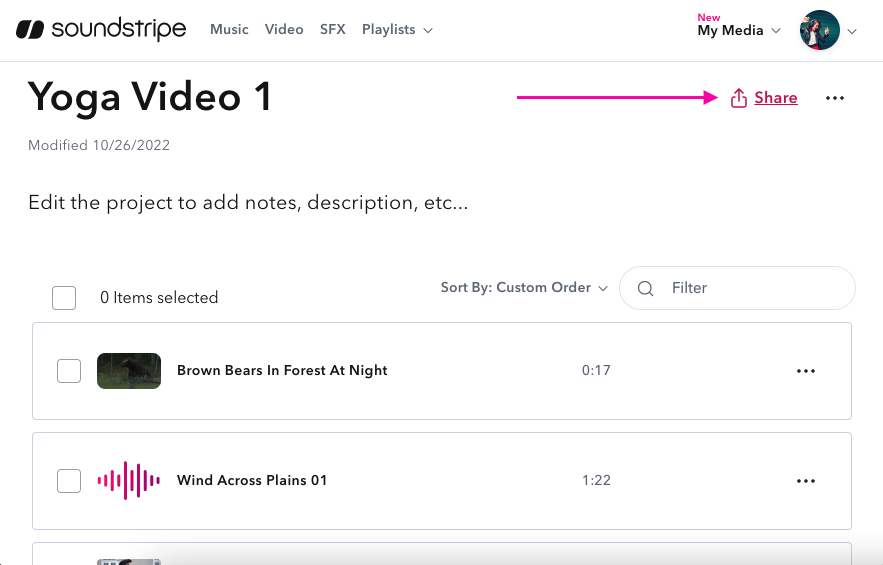Check the Brown Bears In Forest At Night checkbox
The width and height of the screenshot is (883, 565).
click(69, 371)
